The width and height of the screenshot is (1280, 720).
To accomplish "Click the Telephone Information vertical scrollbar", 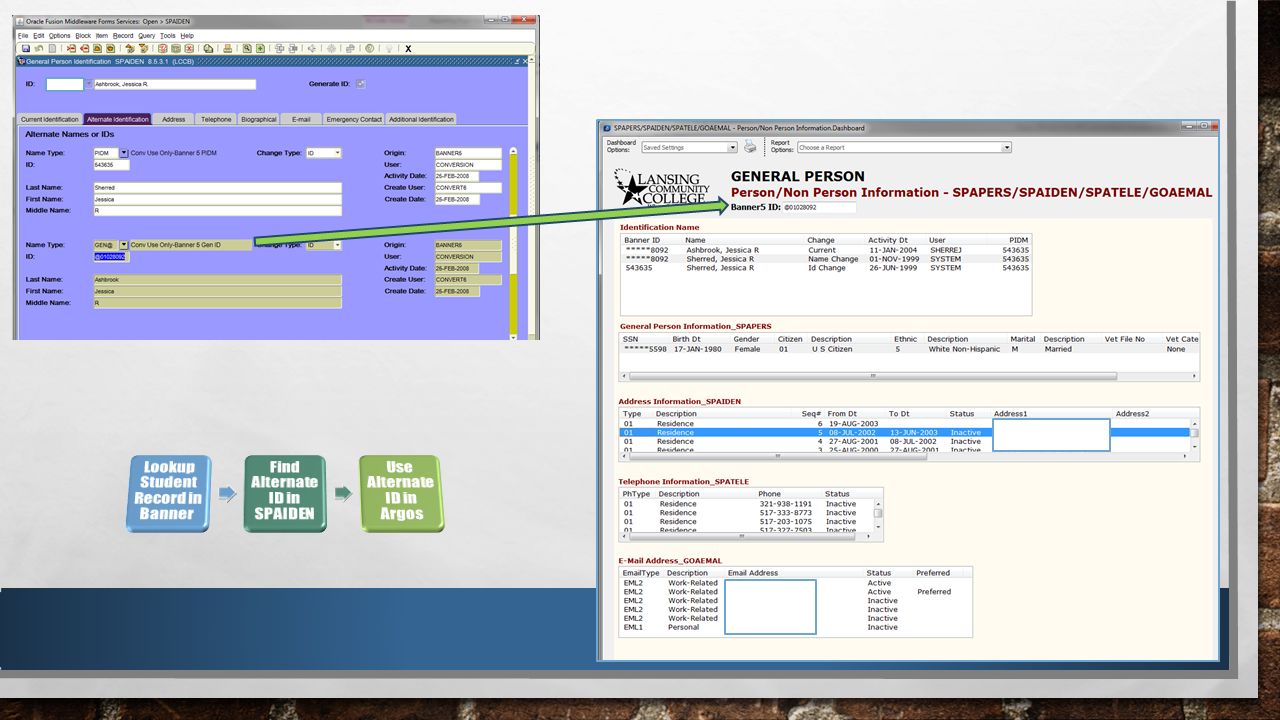I will click(x=878, y=514).
